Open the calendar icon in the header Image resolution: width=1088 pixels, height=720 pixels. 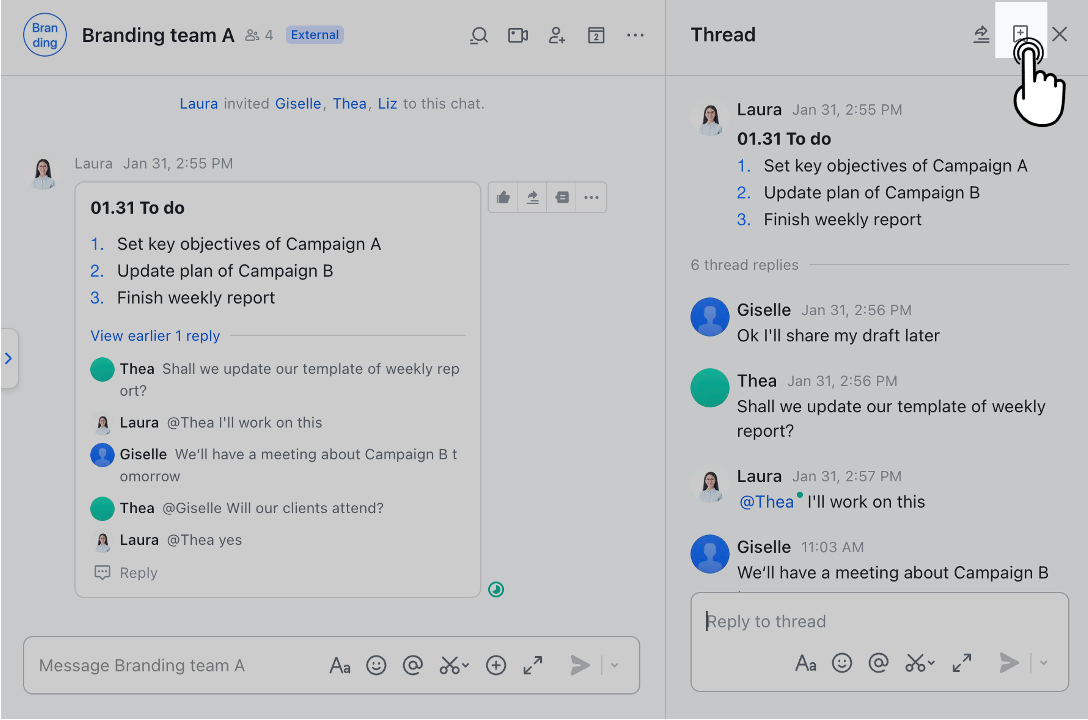tap(595, 35)
